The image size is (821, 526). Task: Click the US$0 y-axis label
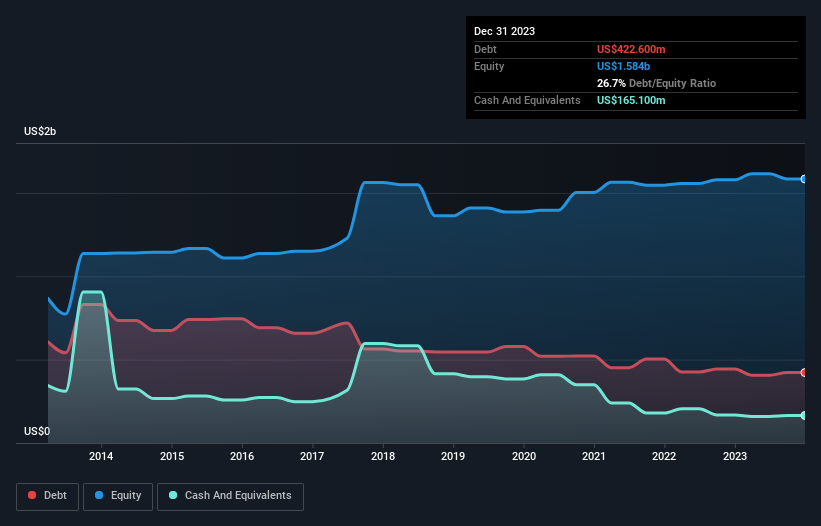pos(37,431)
